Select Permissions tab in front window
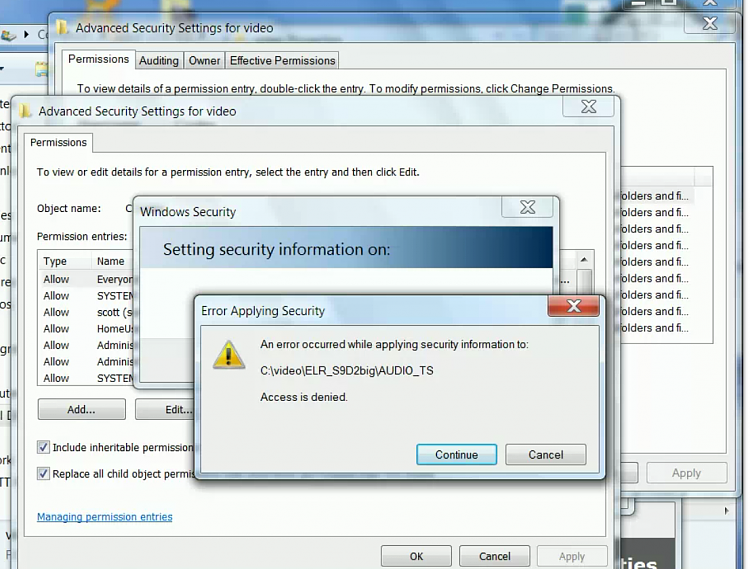750x569 pixels. (58, 142)
